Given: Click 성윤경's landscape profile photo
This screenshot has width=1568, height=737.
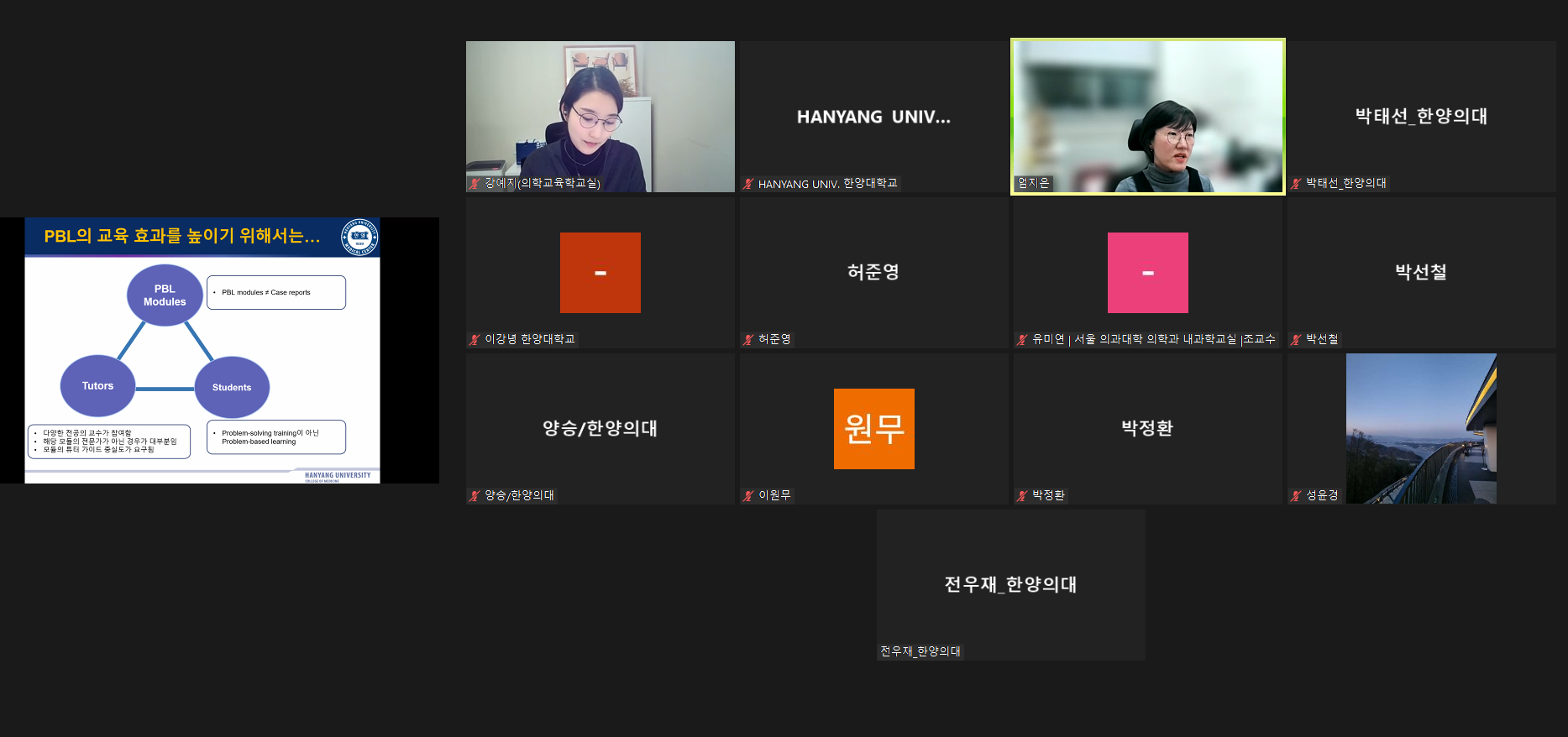Looking at the screenshot, I should pyautogui.click(x=1420, y=428).
